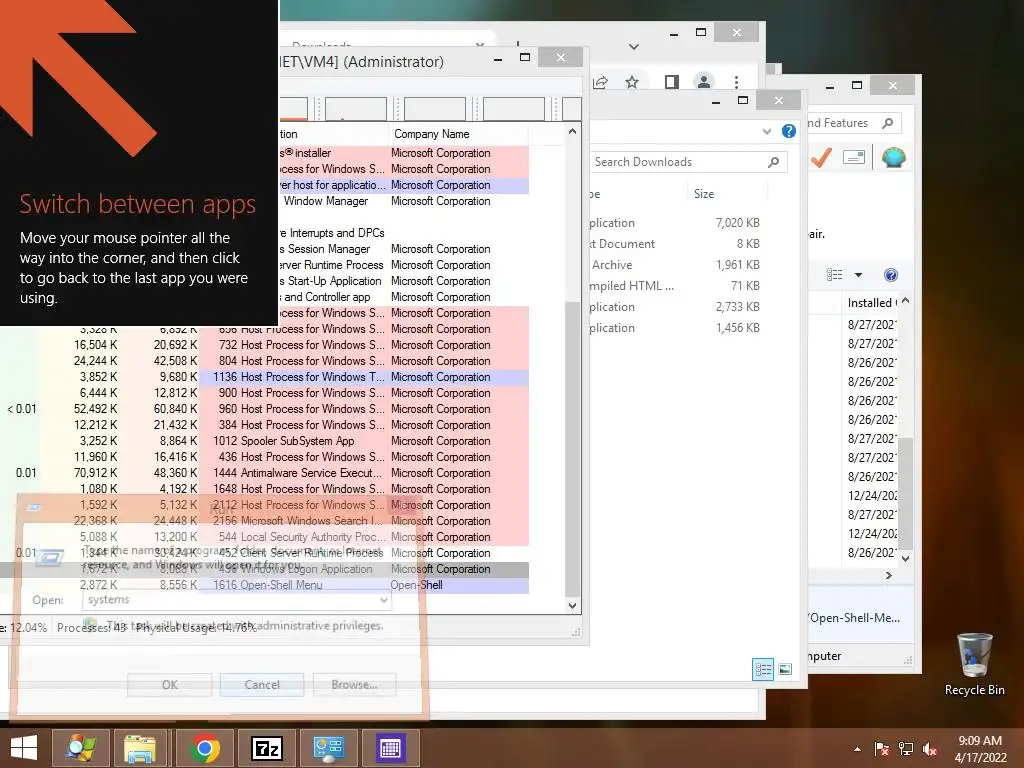The width and height of the screenshot is (1024, 768).
Task: Click the orange checkmark toolbar icon
Action: click(x=821, y=157)
